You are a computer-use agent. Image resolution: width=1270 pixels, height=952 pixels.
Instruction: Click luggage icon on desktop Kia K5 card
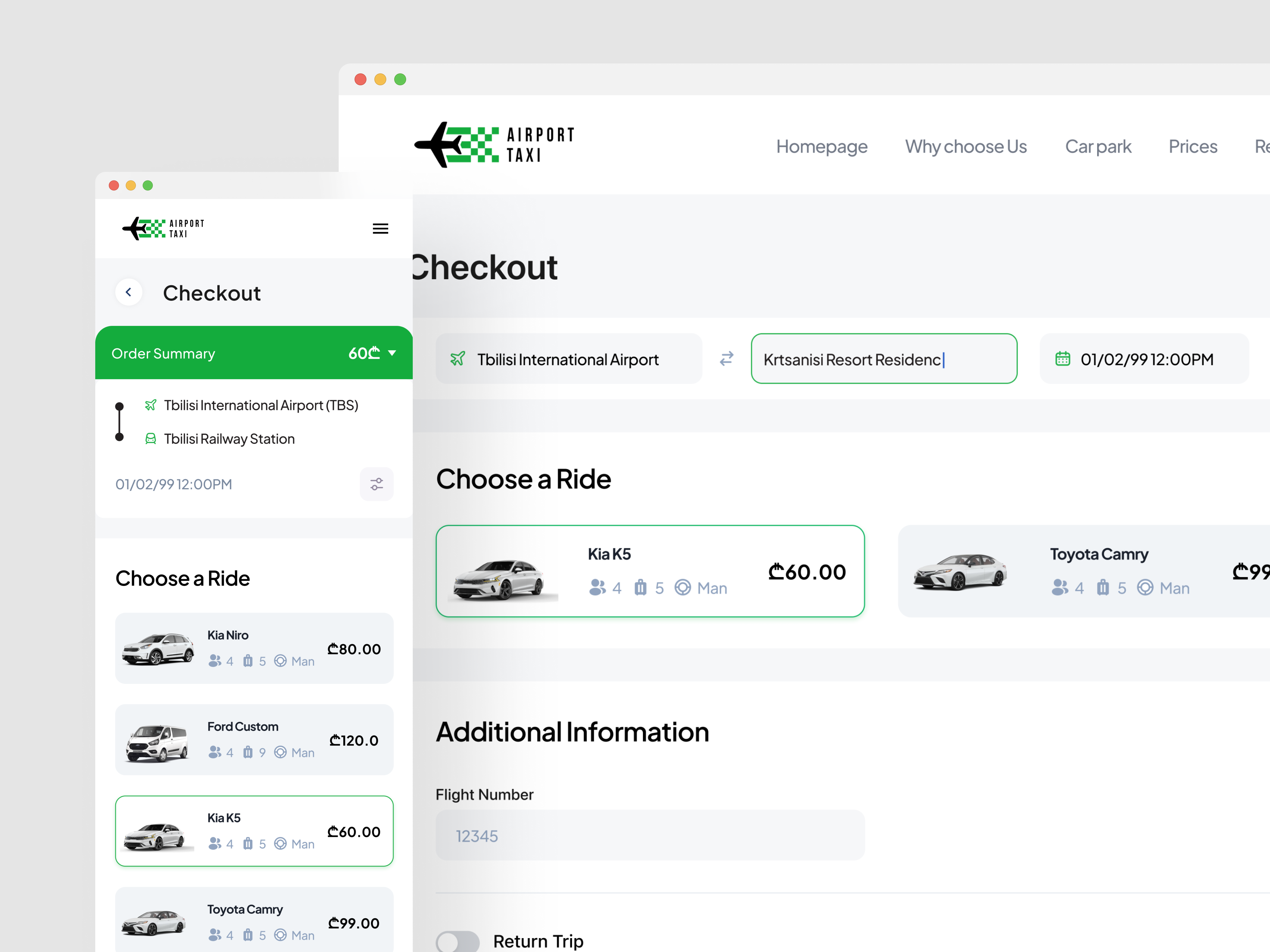[x=640, y=587]
